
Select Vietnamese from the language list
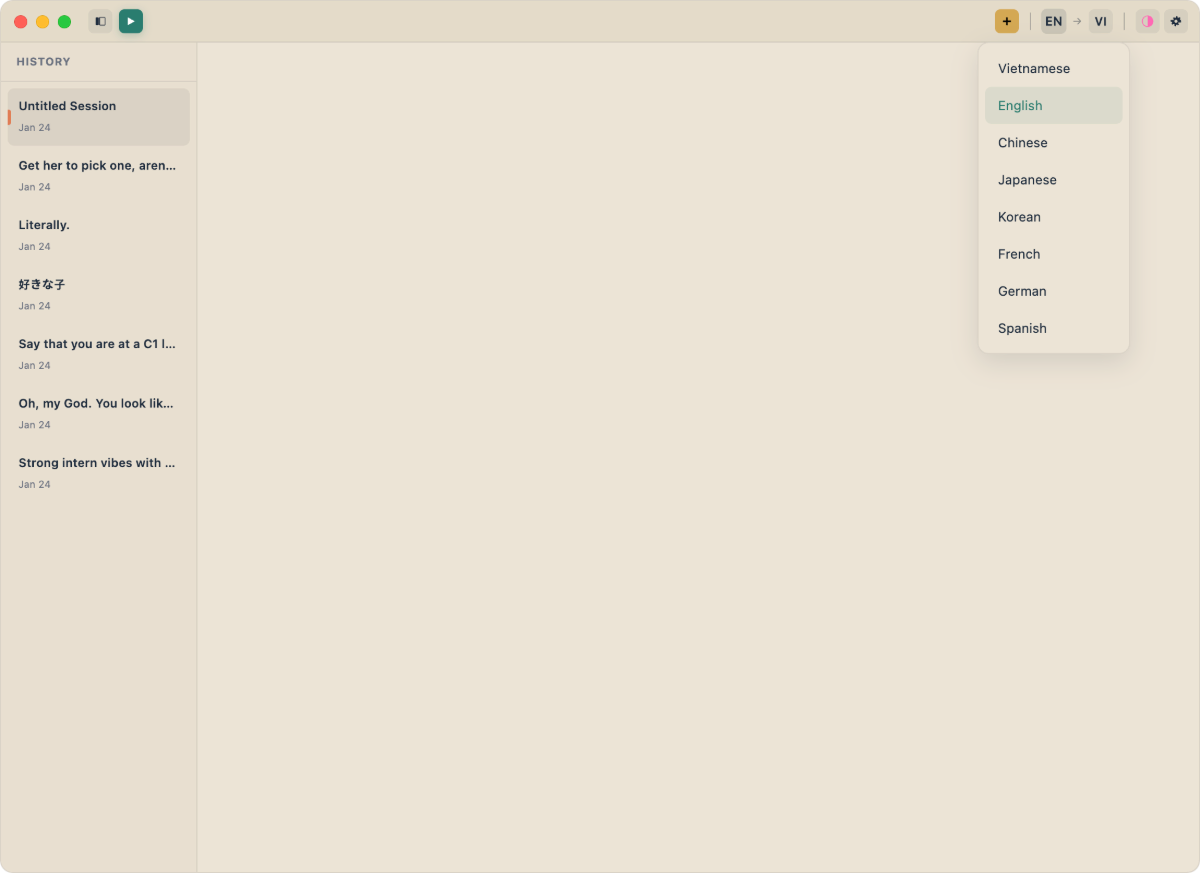pyautogui.click(x=1033, y=68)
